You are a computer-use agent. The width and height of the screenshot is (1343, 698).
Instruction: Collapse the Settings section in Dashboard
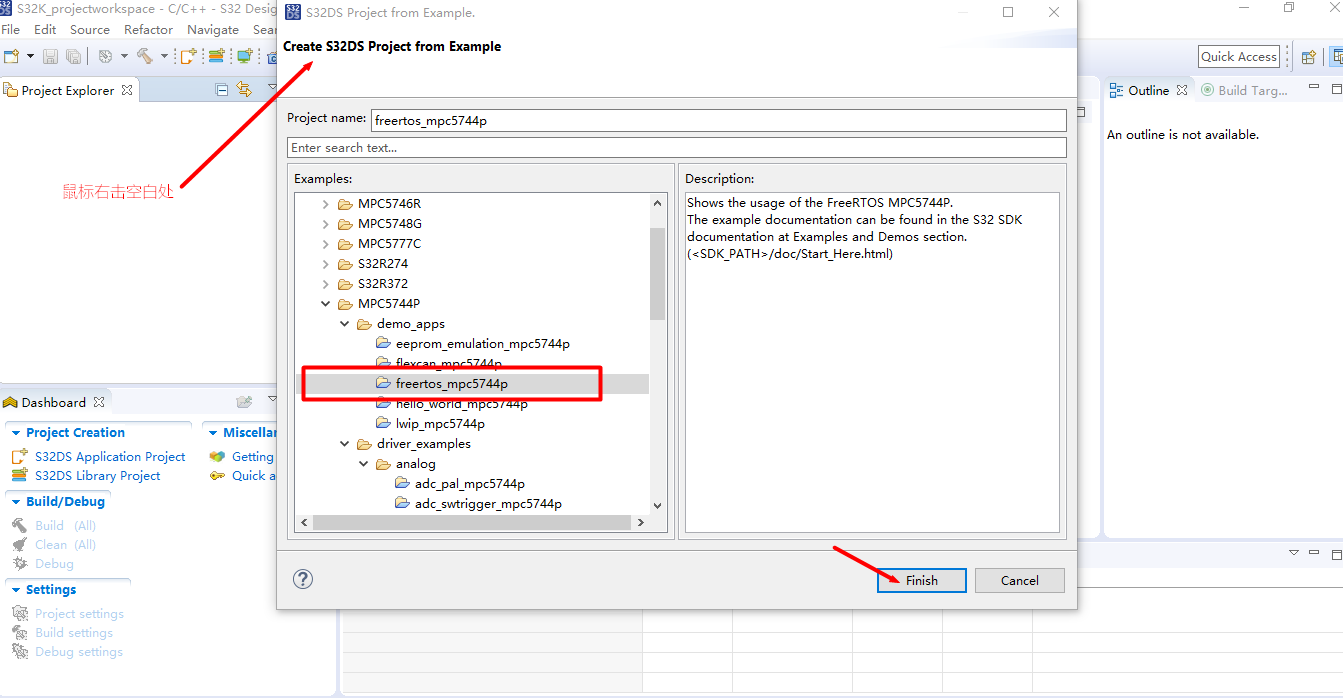[x=16, y=590]
